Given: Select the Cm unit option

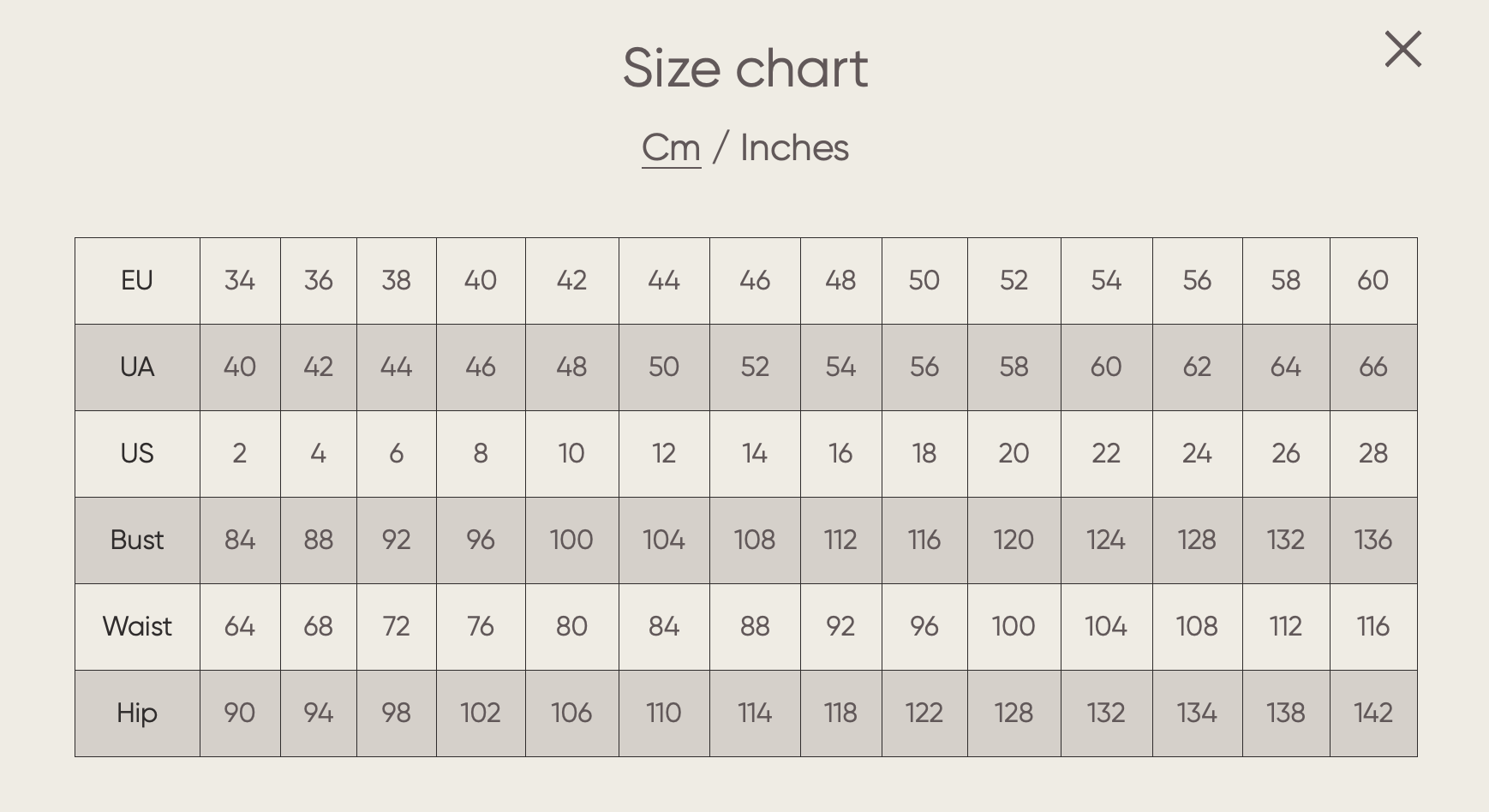Looking at the screenshot, I should 671,148.
